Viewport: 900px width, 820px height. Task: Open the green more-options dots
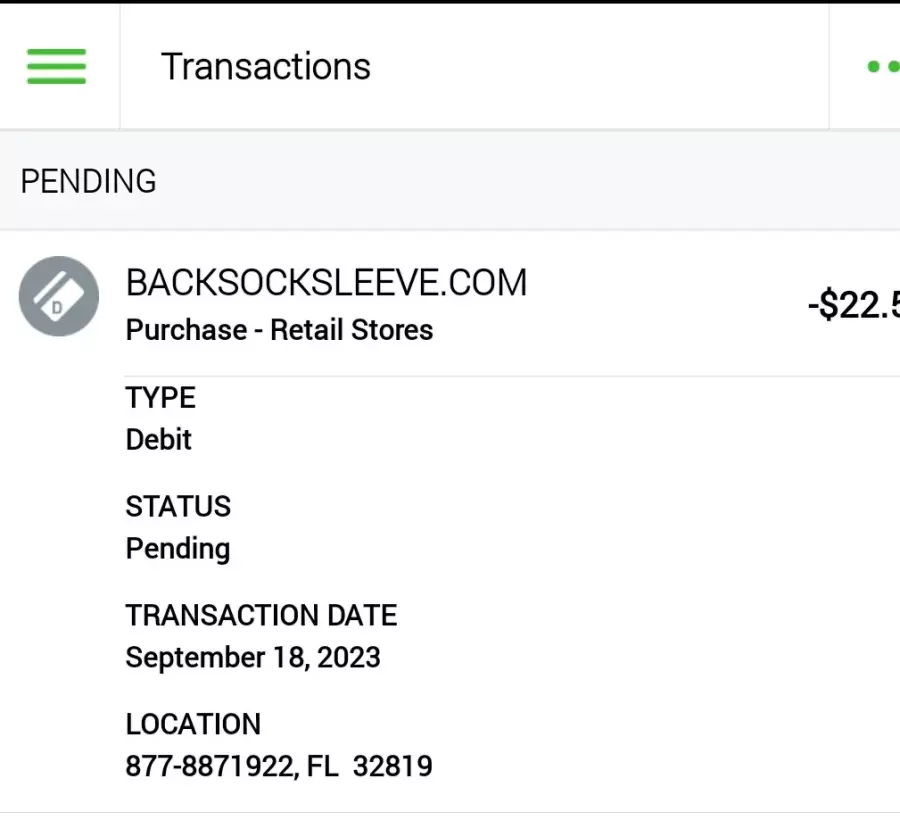(883, 67)
